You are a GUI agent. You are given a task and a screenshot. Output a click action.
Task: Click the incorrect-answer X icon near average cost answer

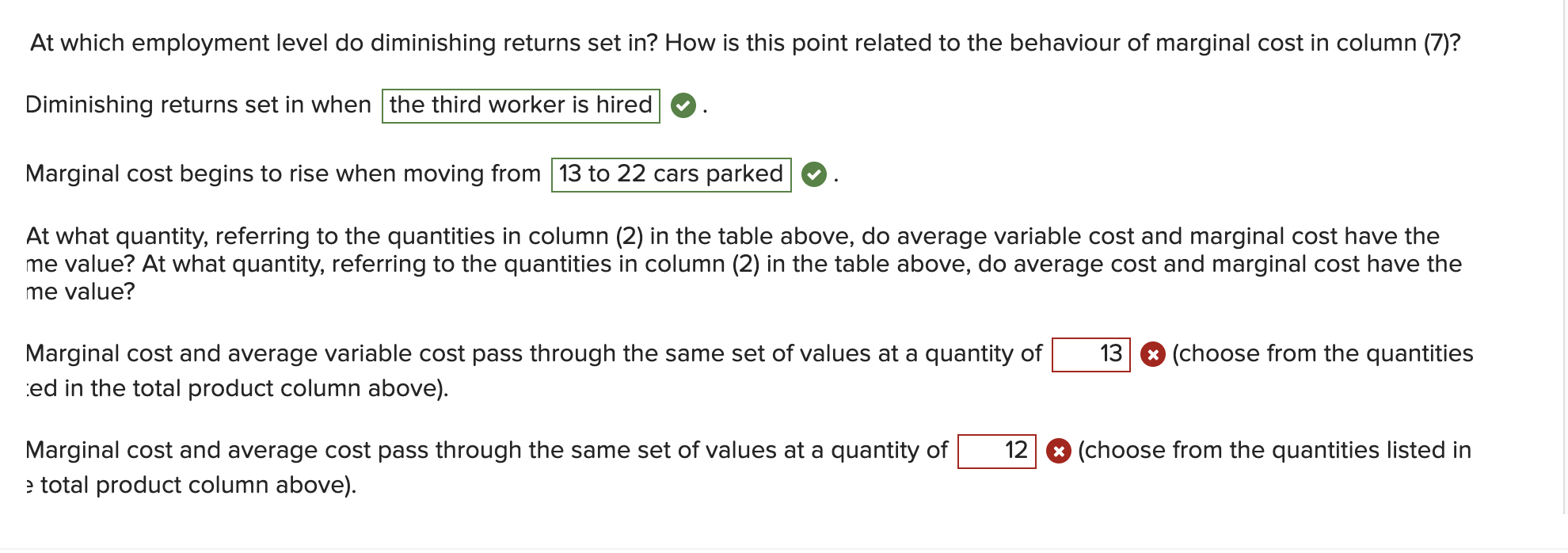tap(1057, 450)
